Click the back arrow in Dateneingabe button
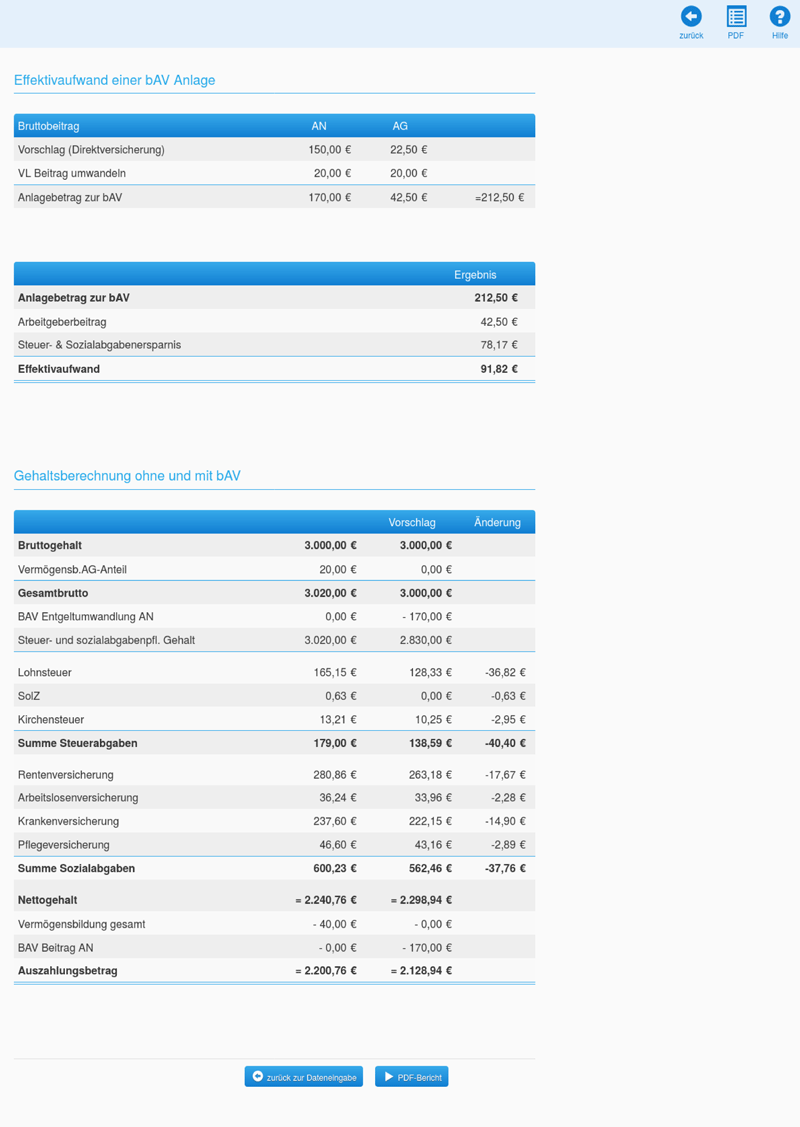800x1127 pixels. coord(257,1077)
